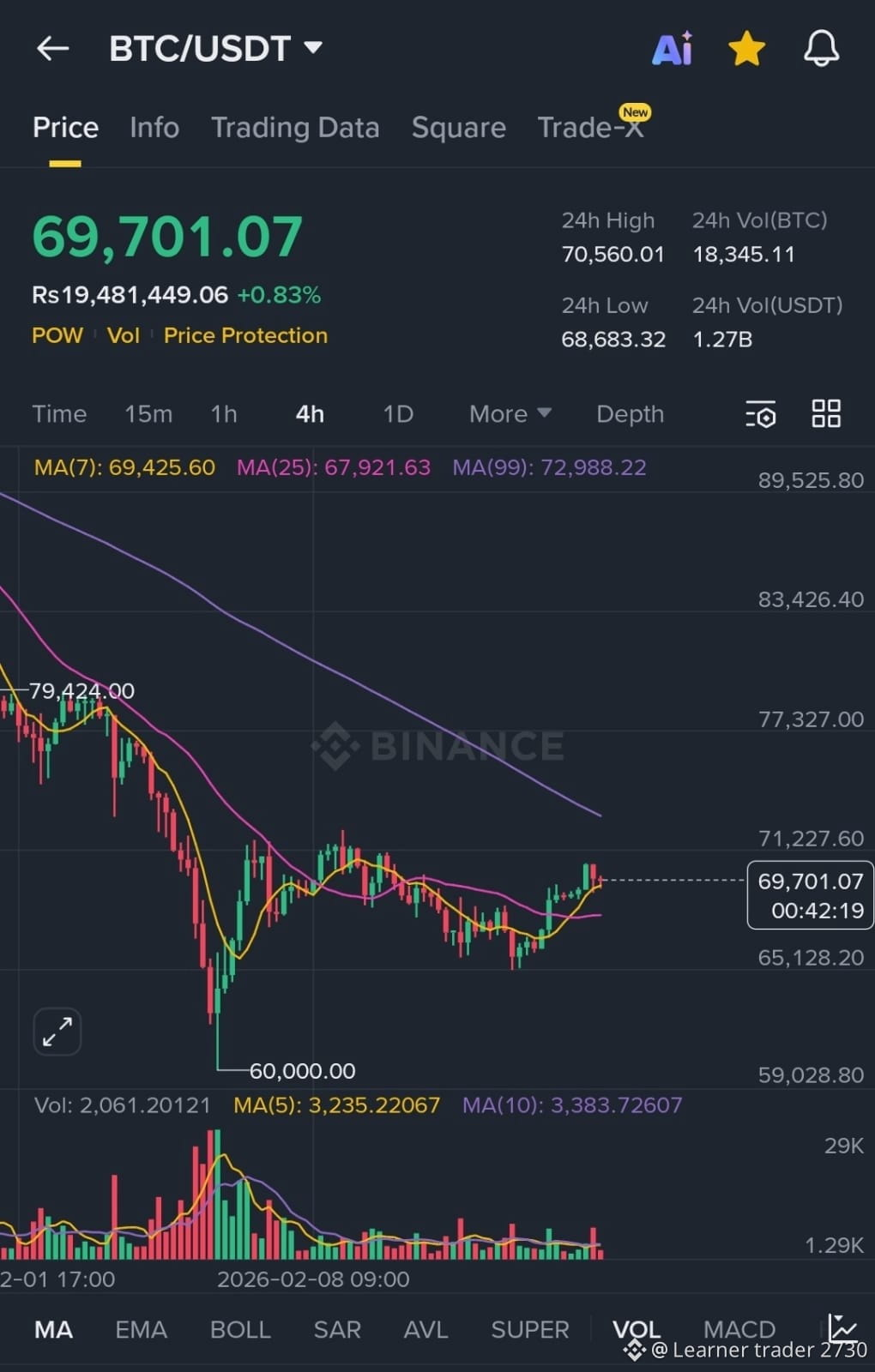Open the Trade-X tab
Image resolution: width=875 pixels, height=1372 pixels.
click(x=590, y=128)
